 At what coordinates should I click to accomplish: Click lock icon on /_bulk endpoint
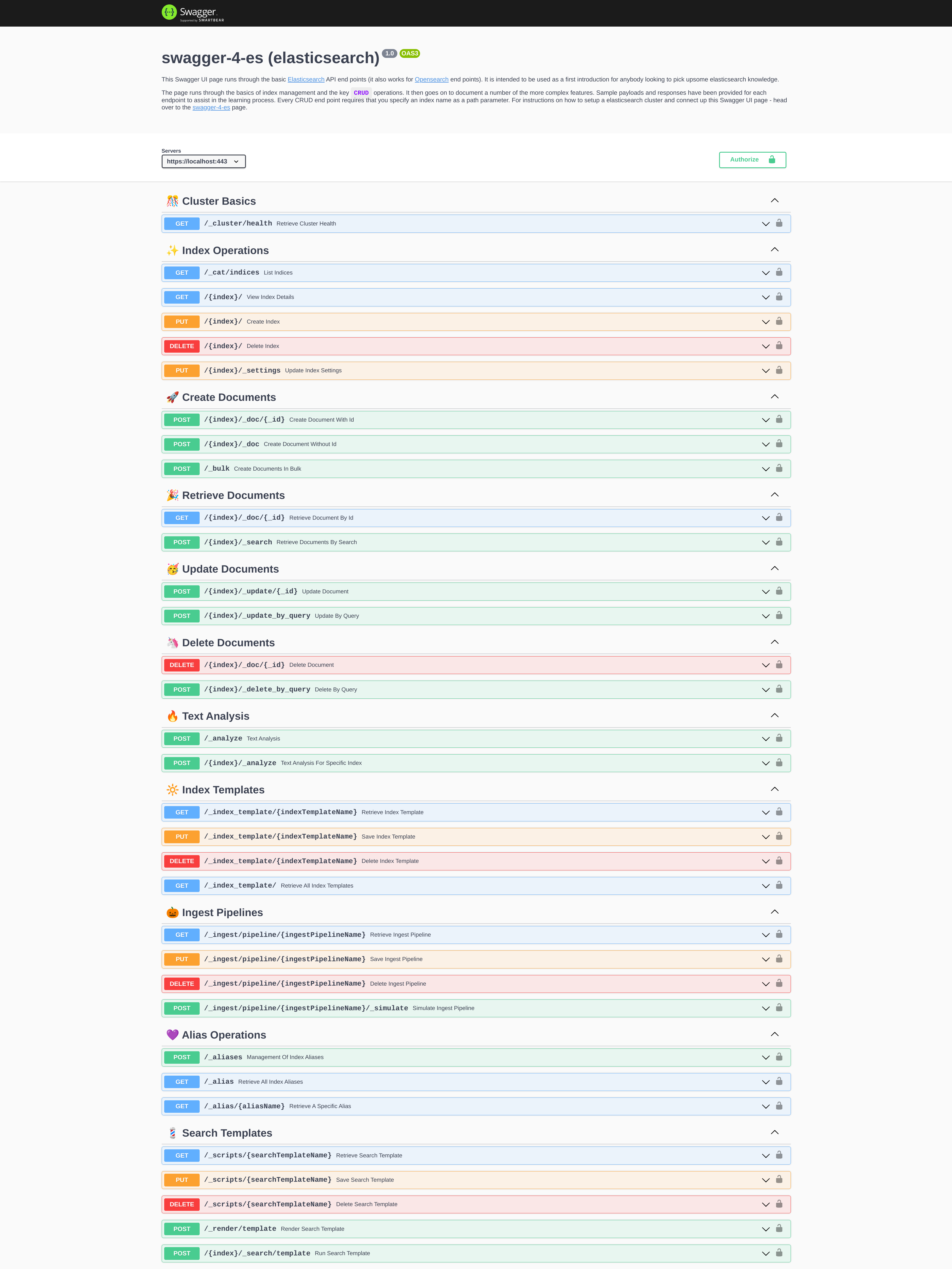(x=779, y=468)
